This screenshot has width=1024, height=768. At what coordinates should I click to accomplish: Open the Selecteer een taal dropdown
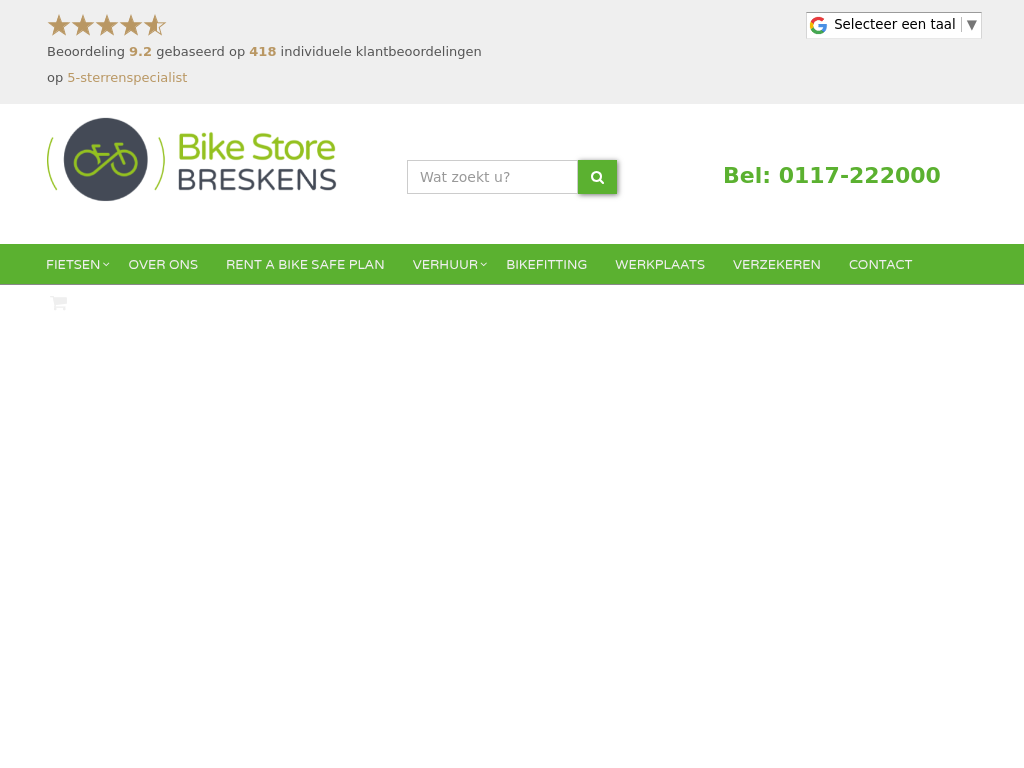click(894, 25)
